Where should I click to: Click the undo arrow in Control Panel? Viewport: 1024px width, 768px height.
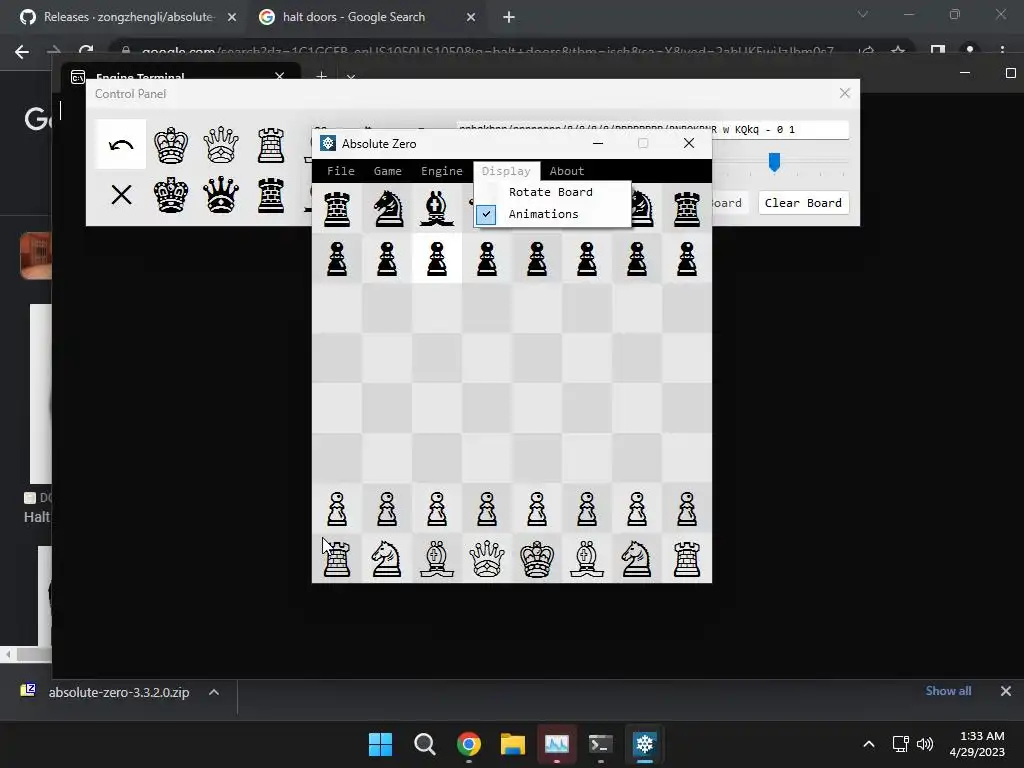tap(121, 145)
